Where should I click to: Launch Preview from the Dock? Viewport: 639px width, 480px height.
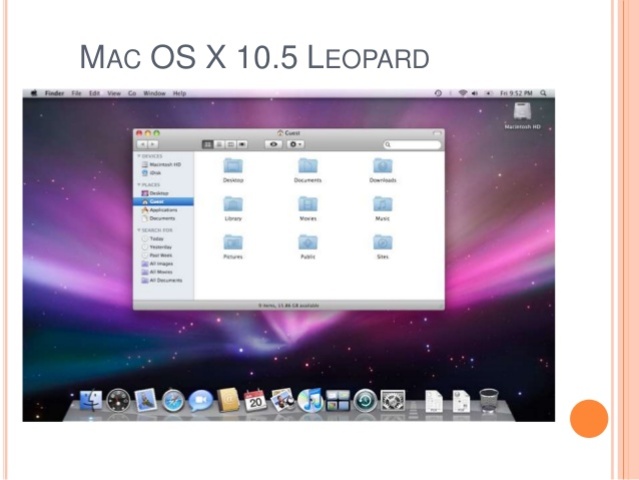pos(283,400)
